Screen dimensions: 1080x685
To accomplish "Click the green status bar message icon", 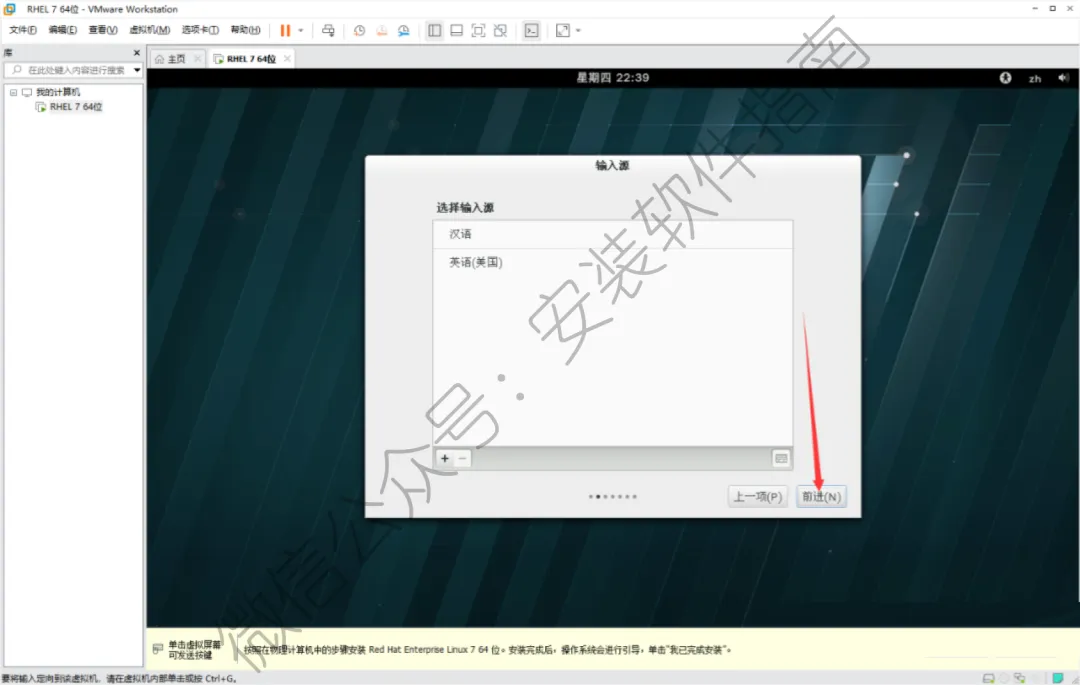I will (x=1058, y=678).
